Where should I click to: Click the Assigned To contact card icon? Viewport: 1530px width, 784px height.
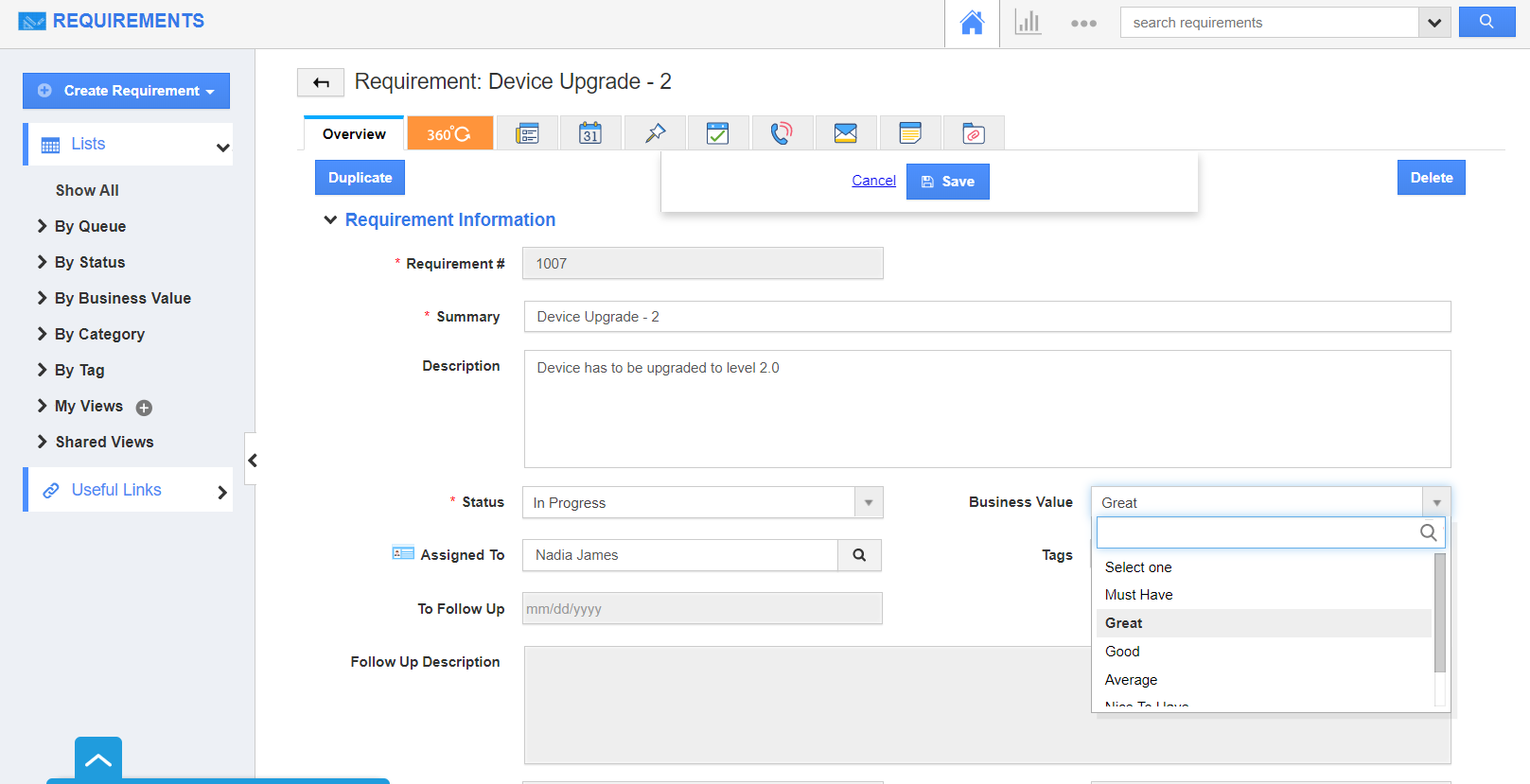coord(403,553)
